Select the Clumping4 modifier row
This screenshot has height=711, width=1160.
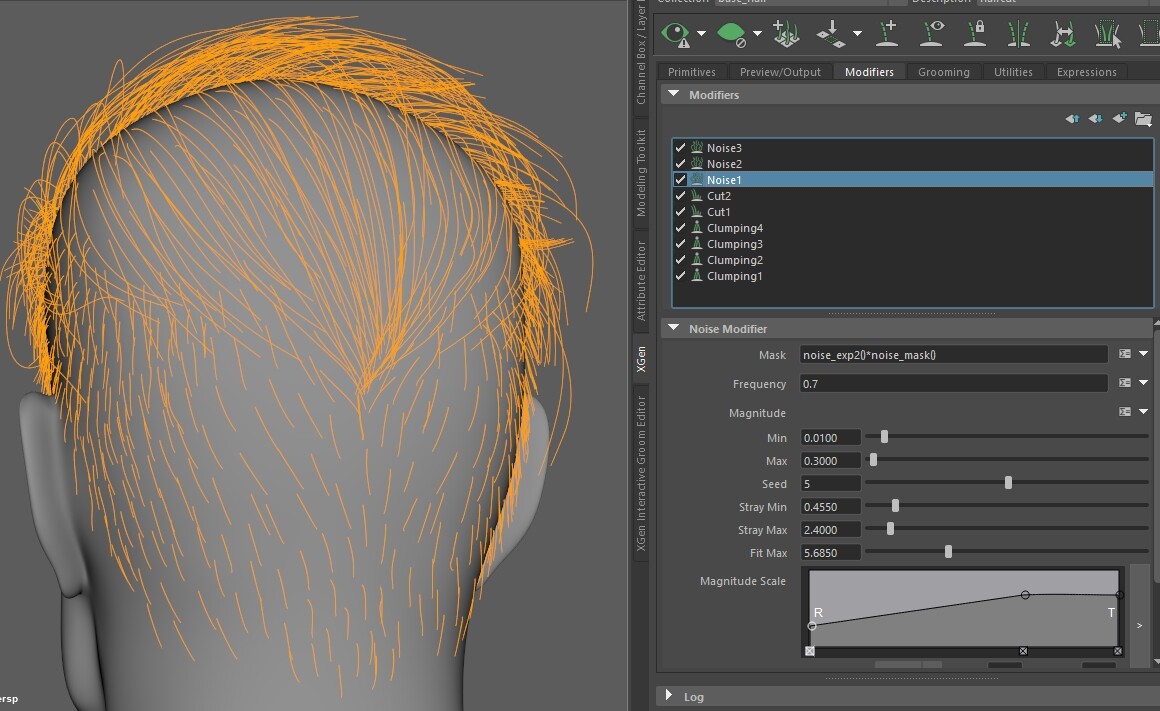click(x=913, y=228)
